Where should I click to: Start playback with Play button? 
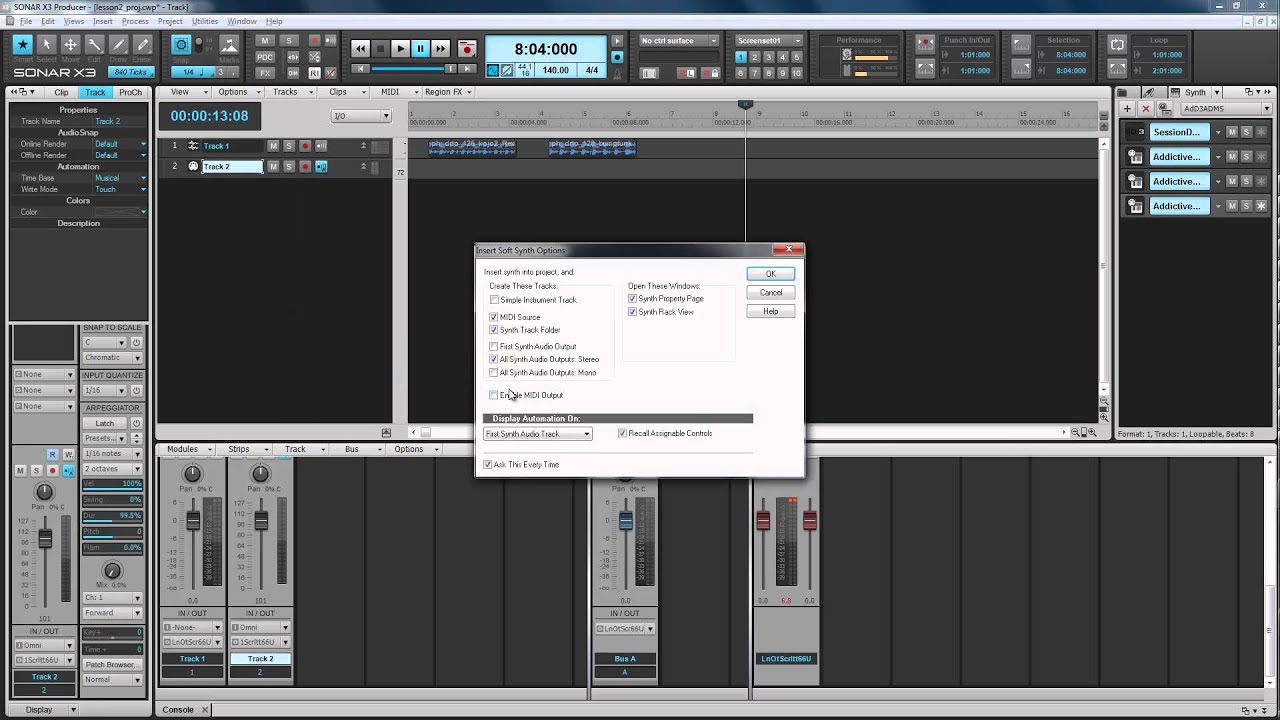tap(400, 48)
